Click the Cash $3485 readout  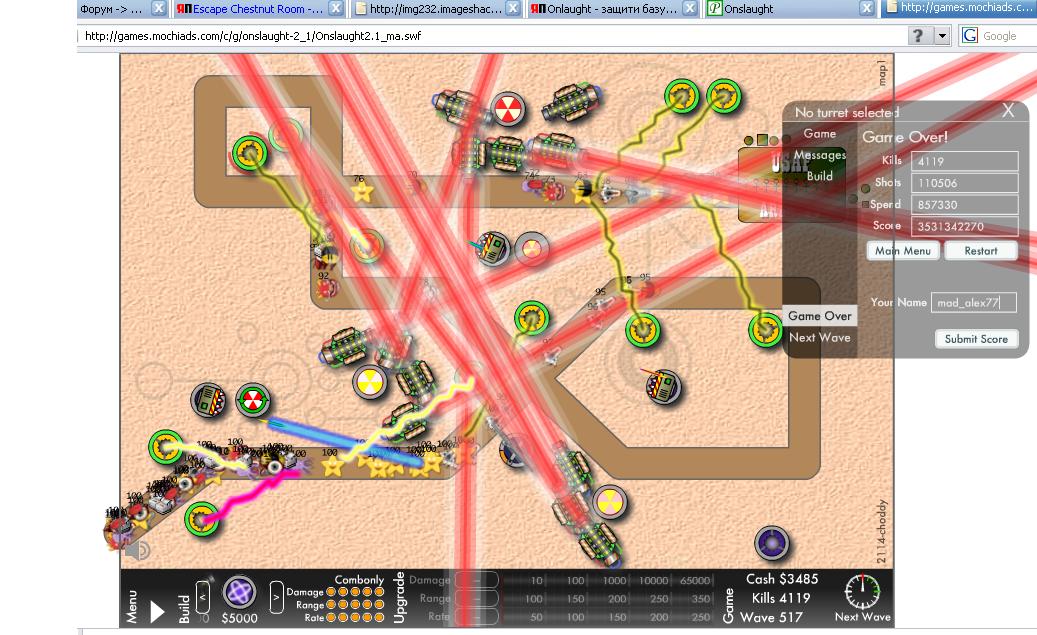[x=782, y=579]
